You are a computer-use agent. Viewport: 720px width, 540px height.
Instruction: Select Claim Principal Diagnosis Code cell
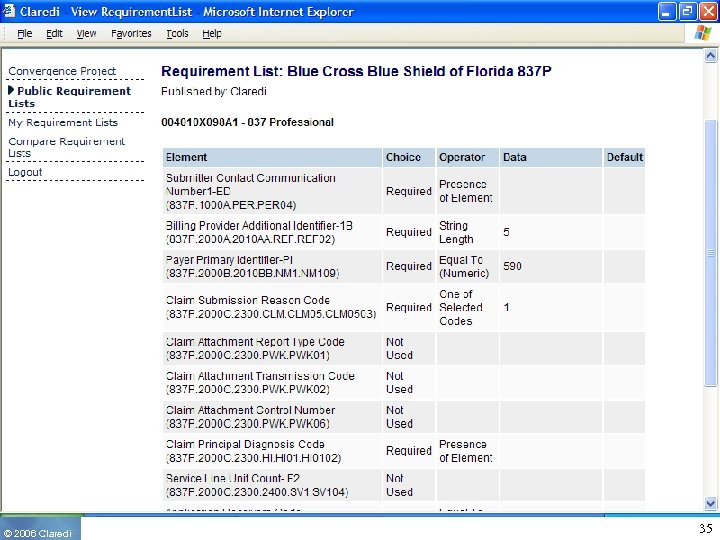tap(272, 451)
